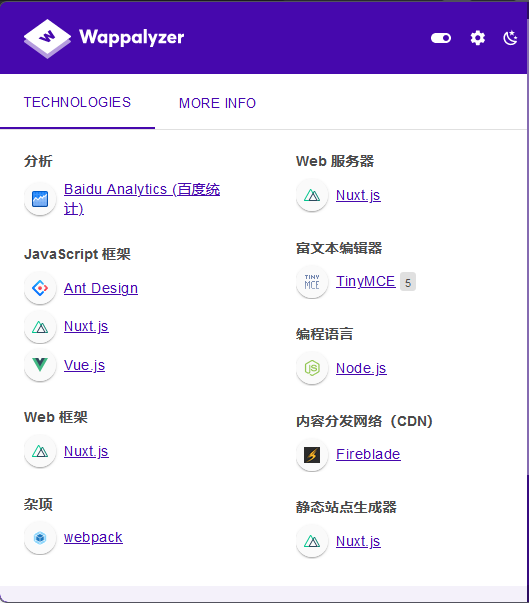Open the webpack link
Screen dimensions: 529x603
point(93,537)
